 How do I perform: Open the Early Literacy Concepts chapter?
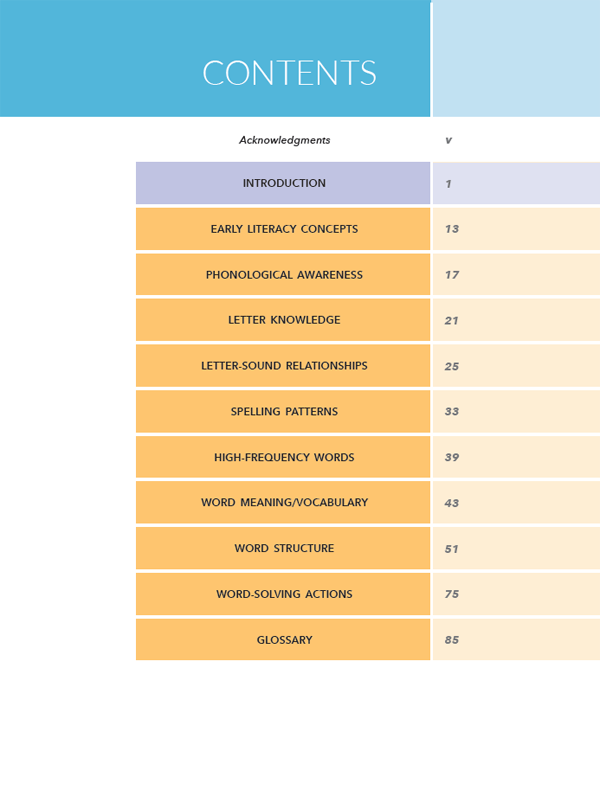[284, 229]
